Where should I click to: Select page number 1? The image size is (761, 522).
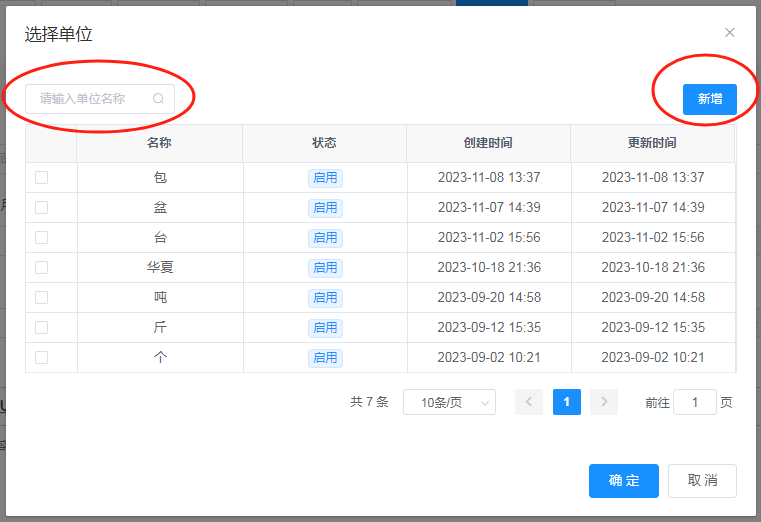click(x=566, y=402)
